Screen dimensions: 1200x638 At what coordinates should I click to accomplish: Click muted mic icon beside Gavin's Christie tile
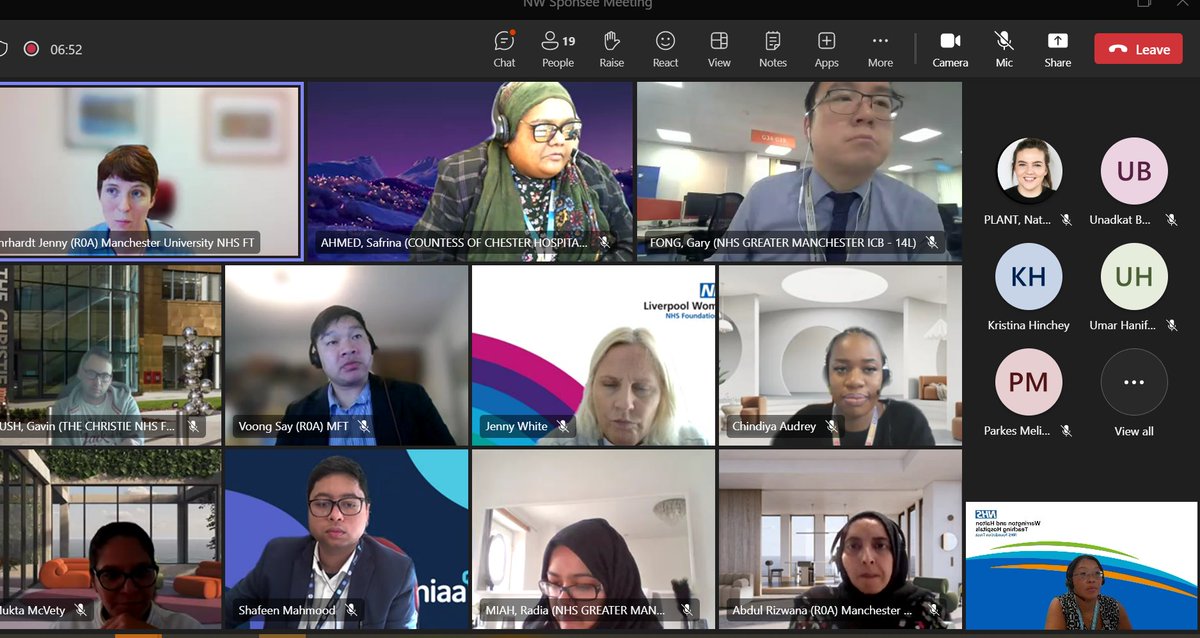(193, 426)
